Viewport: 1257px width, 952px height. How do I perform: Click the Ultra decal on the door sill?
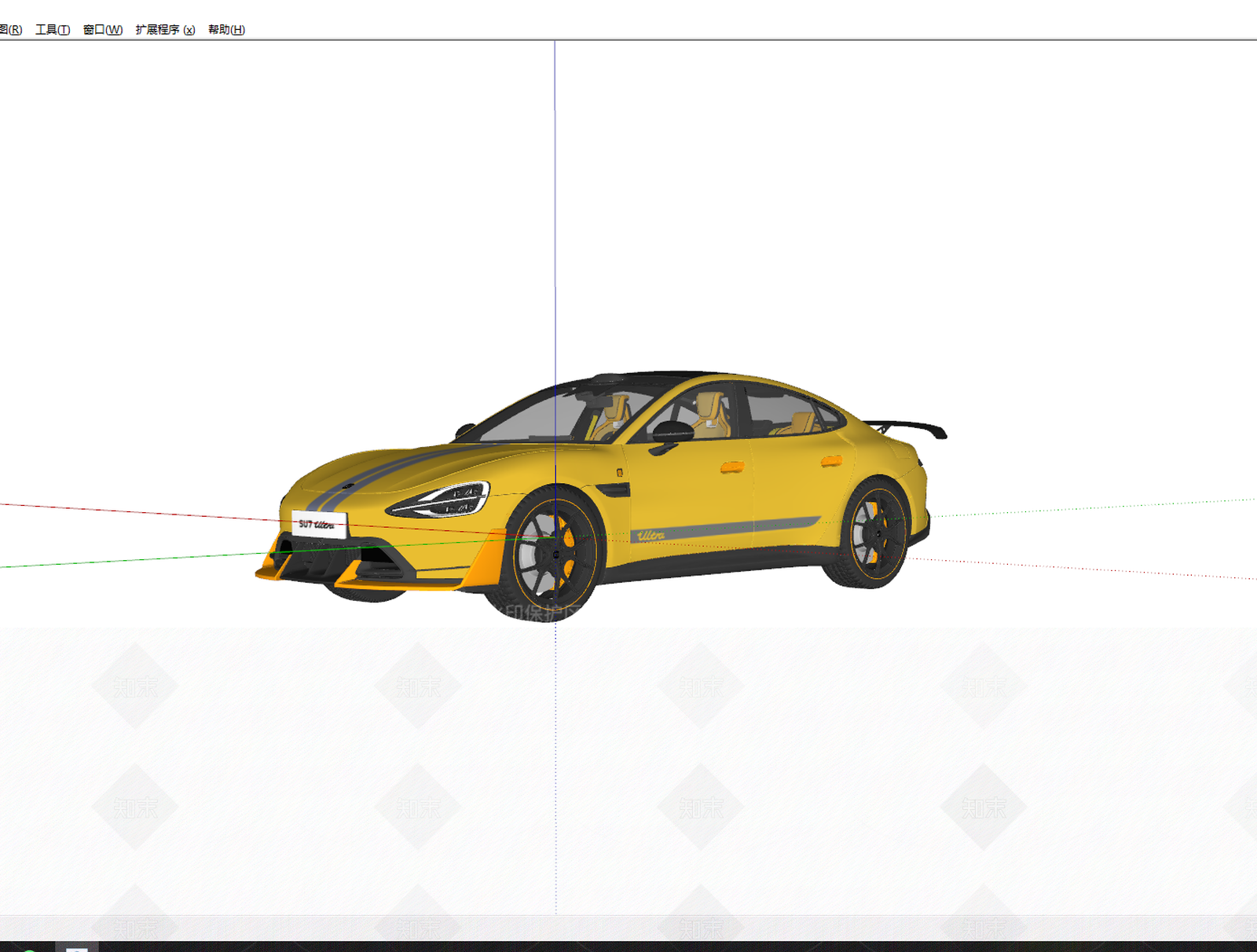(650, 536)
